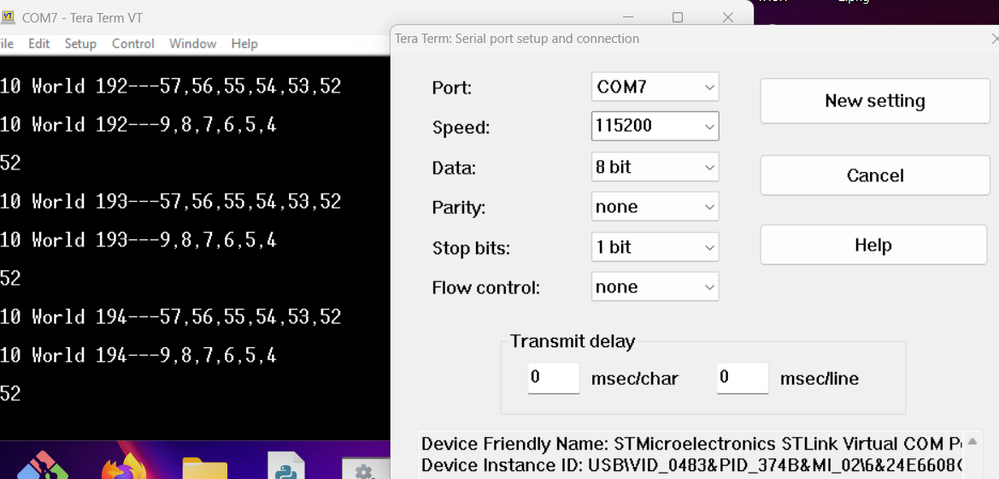The width and height of the screenshot is (999, 479).
Task: Expand the Port dropdown showing COM7
Action: tap(655, 87)
